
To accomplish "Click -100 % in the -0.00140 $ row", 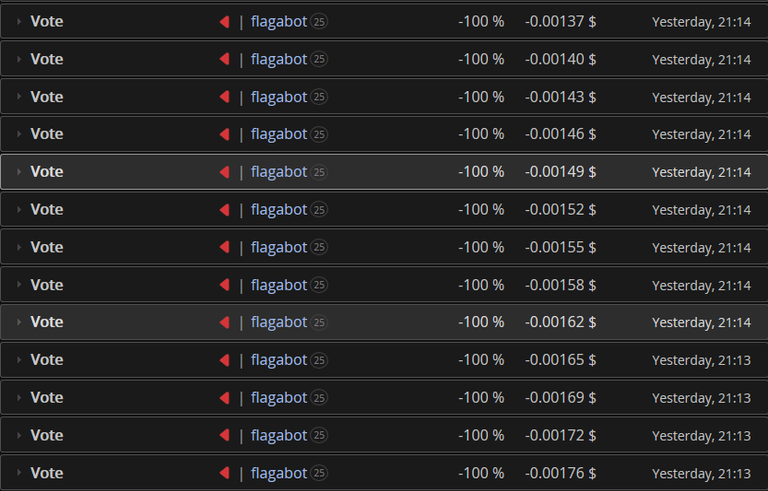I will pos(481,59).
